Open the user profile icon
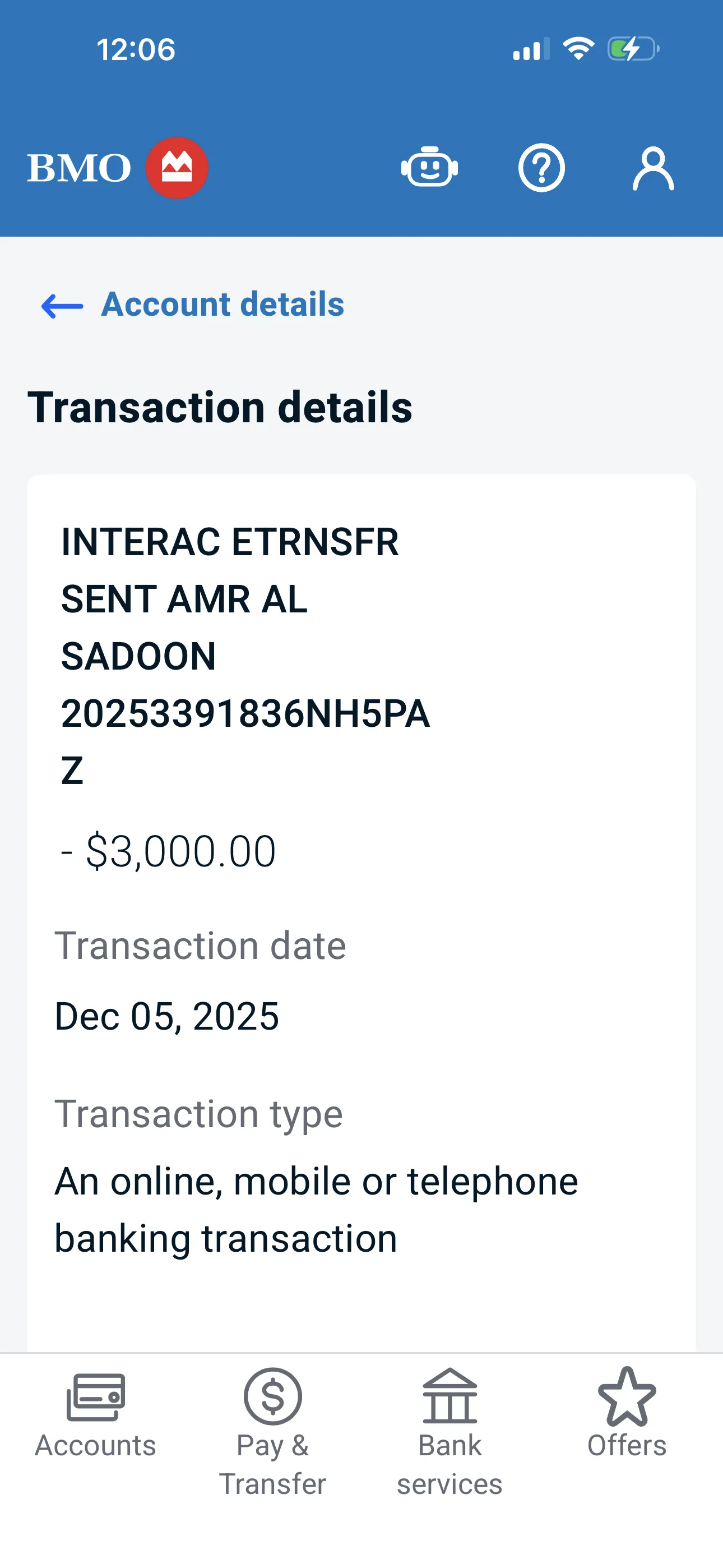Screen dimensions: 723x1568 pyautogui.click(x=653, y=168)
